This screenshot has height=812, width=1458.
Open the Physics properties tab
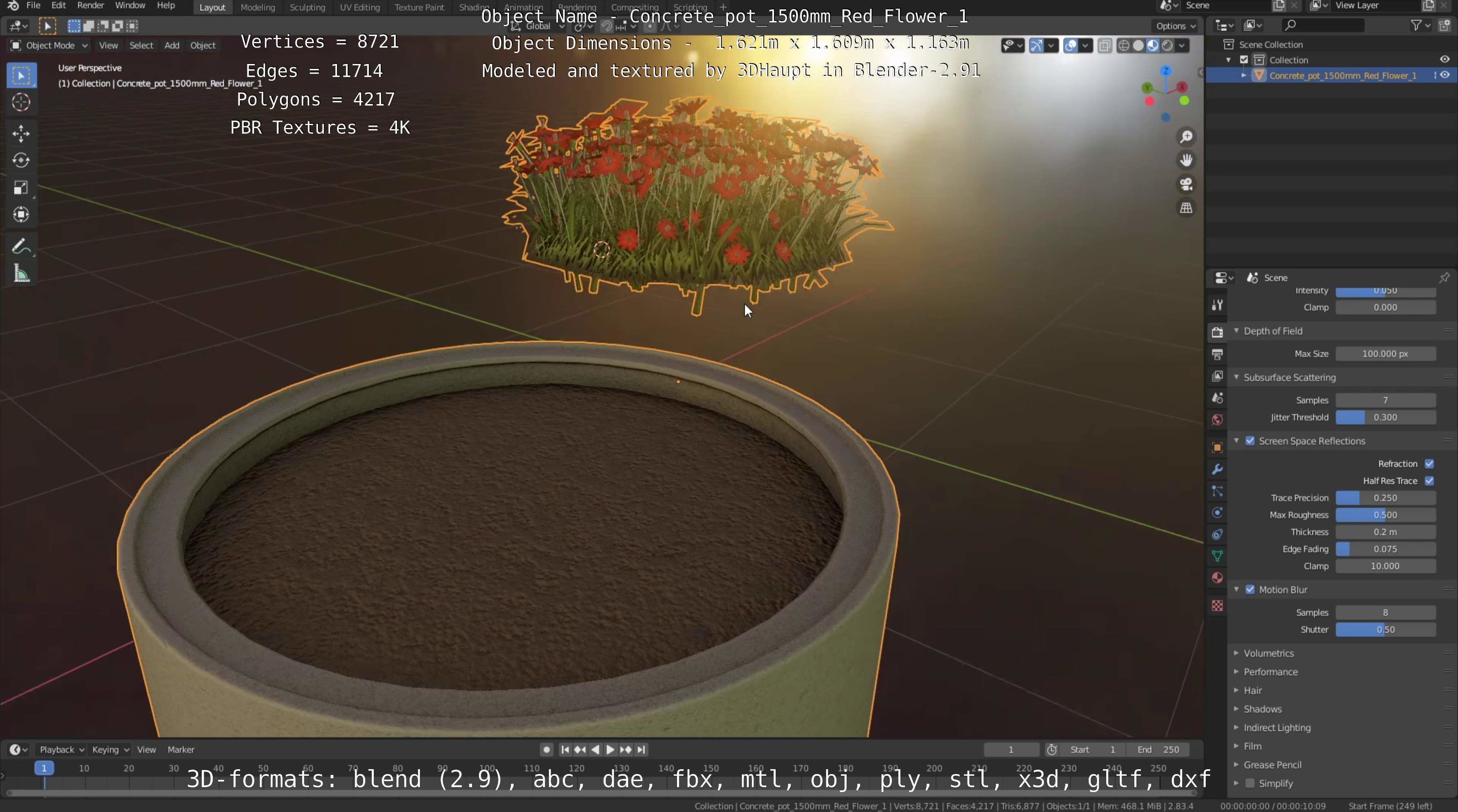click(x=1217, y=513)
